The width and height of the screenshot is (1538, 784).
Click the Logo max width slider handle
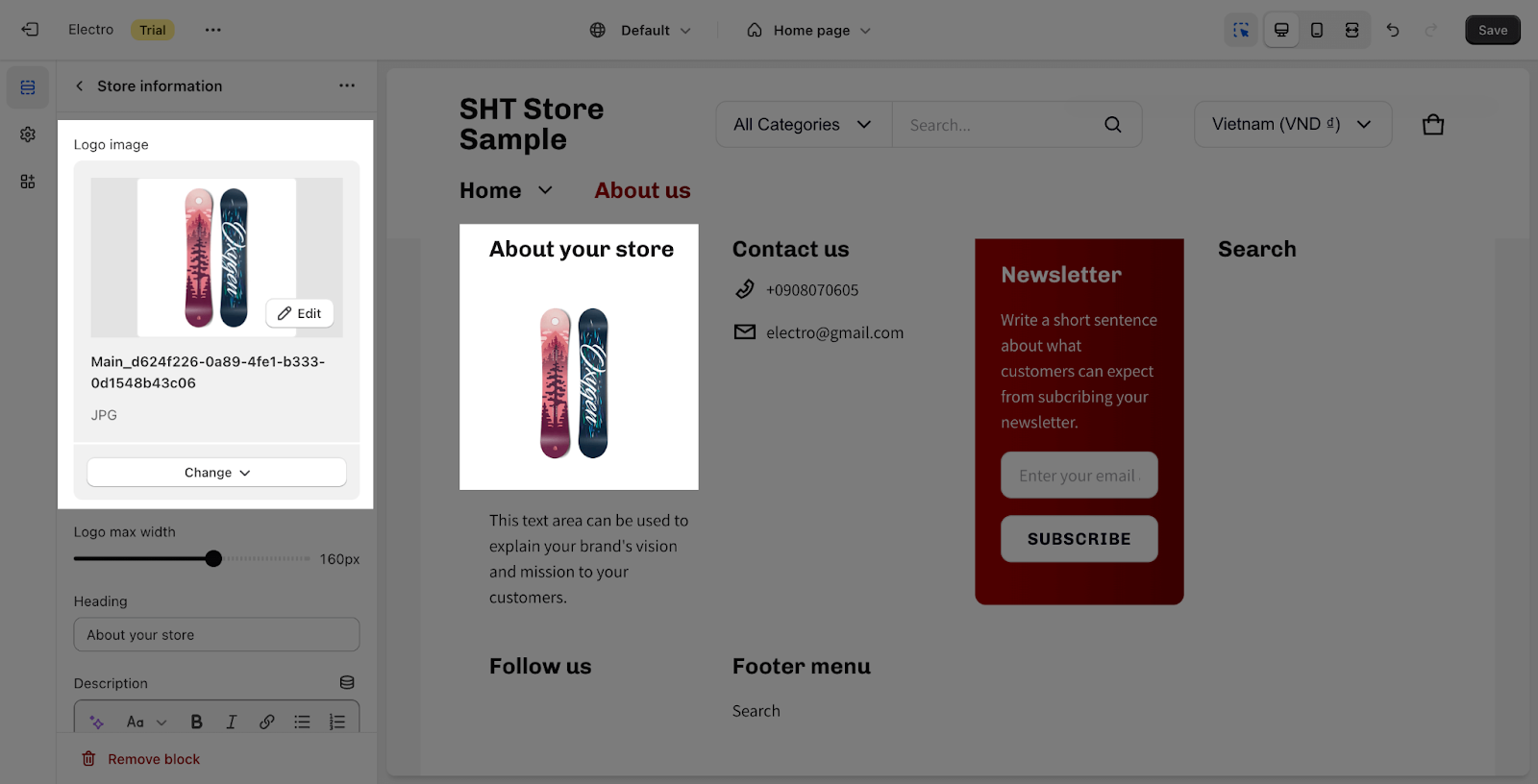pos(213,558)
